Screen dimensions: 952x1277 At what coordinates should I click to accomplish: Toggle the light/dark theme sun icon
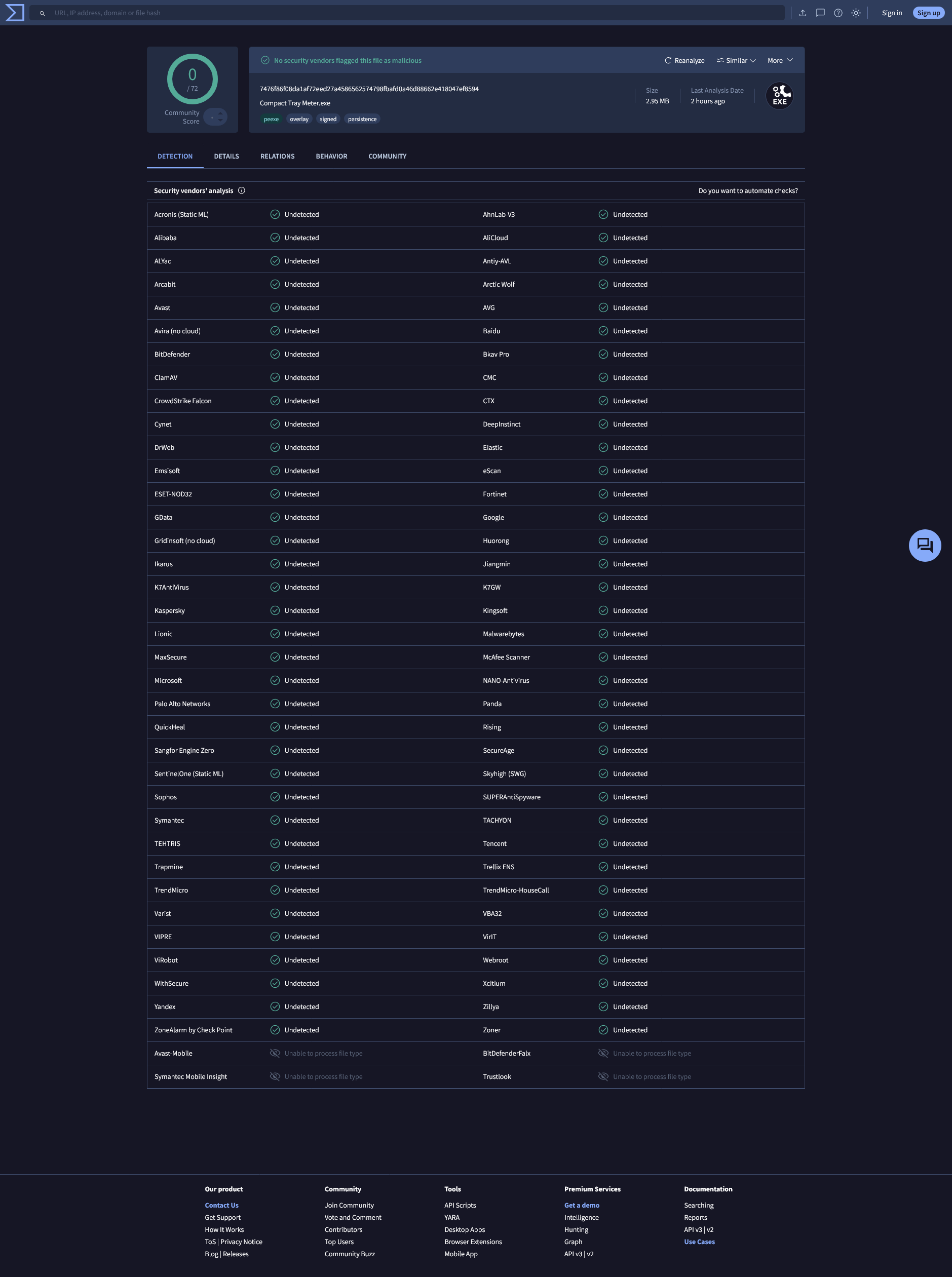click(856, 13)
